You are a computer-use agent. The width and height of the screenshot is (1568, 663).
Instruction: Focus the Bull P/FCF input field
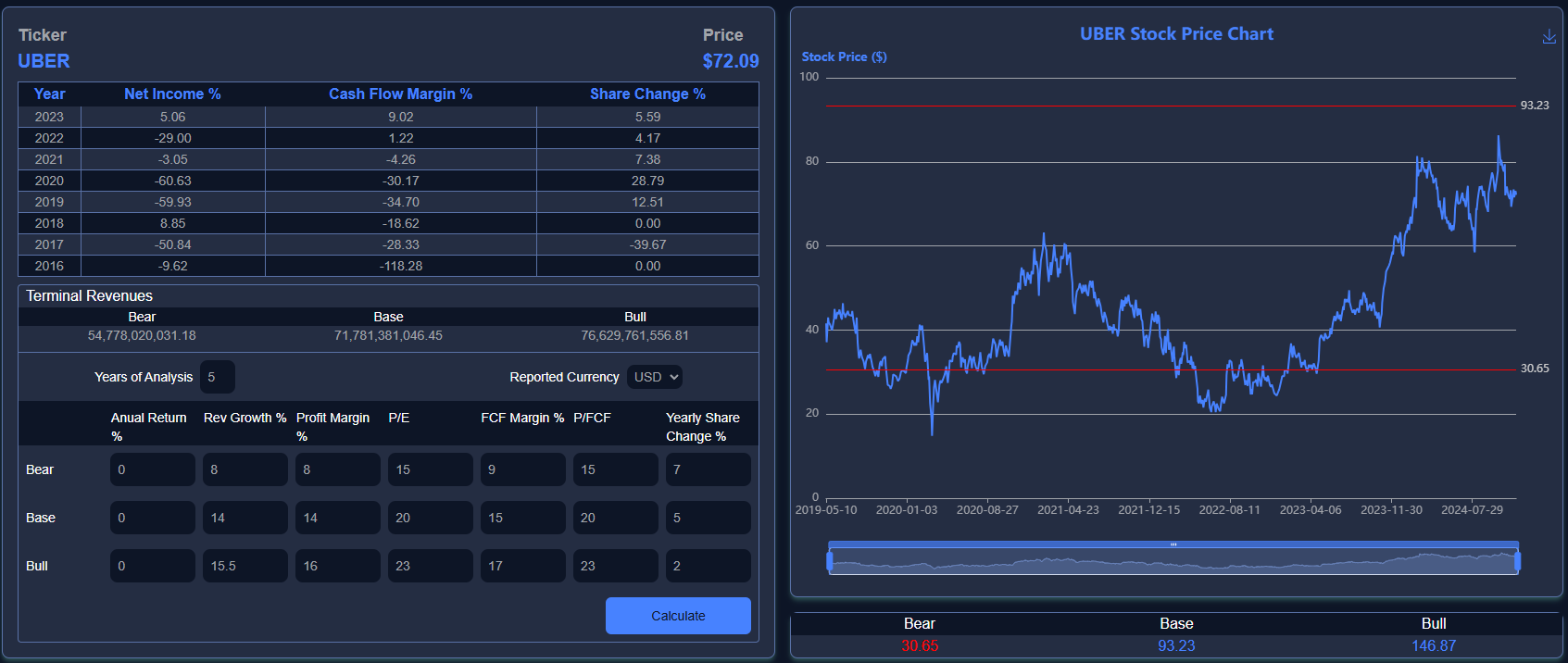[x=615, y=566]
